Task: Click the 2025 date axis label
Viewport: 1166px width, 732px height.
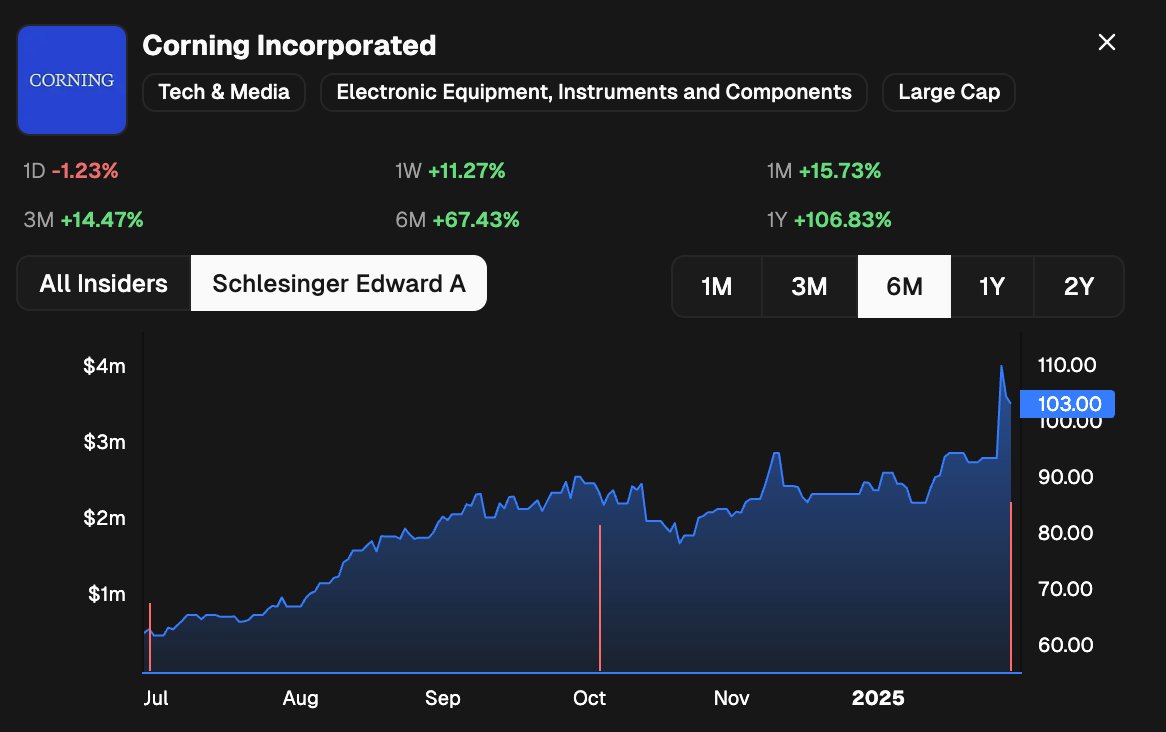Action: click(x=878, y=699)
